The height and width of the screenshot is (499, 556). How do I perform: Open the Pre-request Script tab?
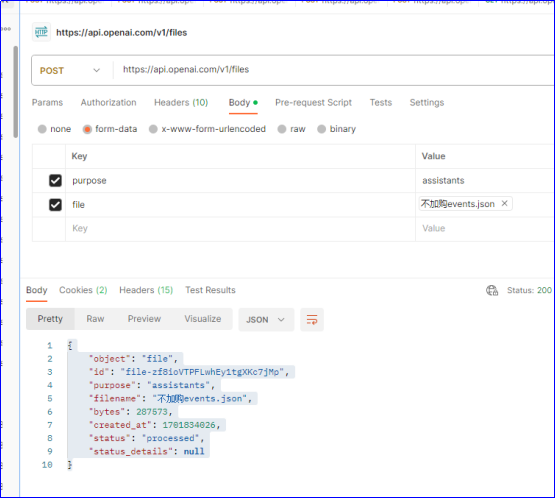(x=313, y=102)
